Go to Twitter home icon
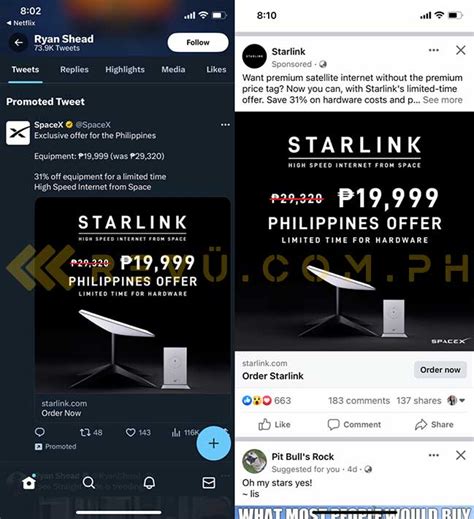 29,482
